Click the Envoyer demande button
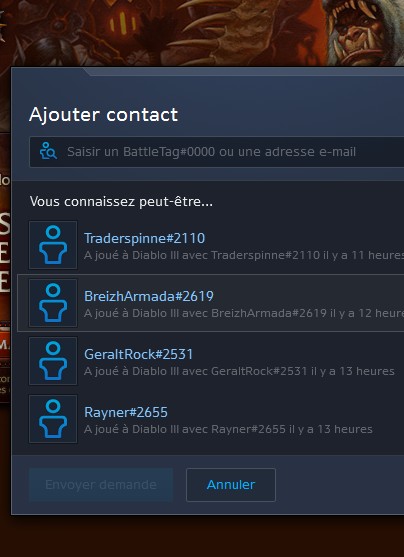This screenshot has width=404, height=557. pyautogui.click(x=101, y=485)
